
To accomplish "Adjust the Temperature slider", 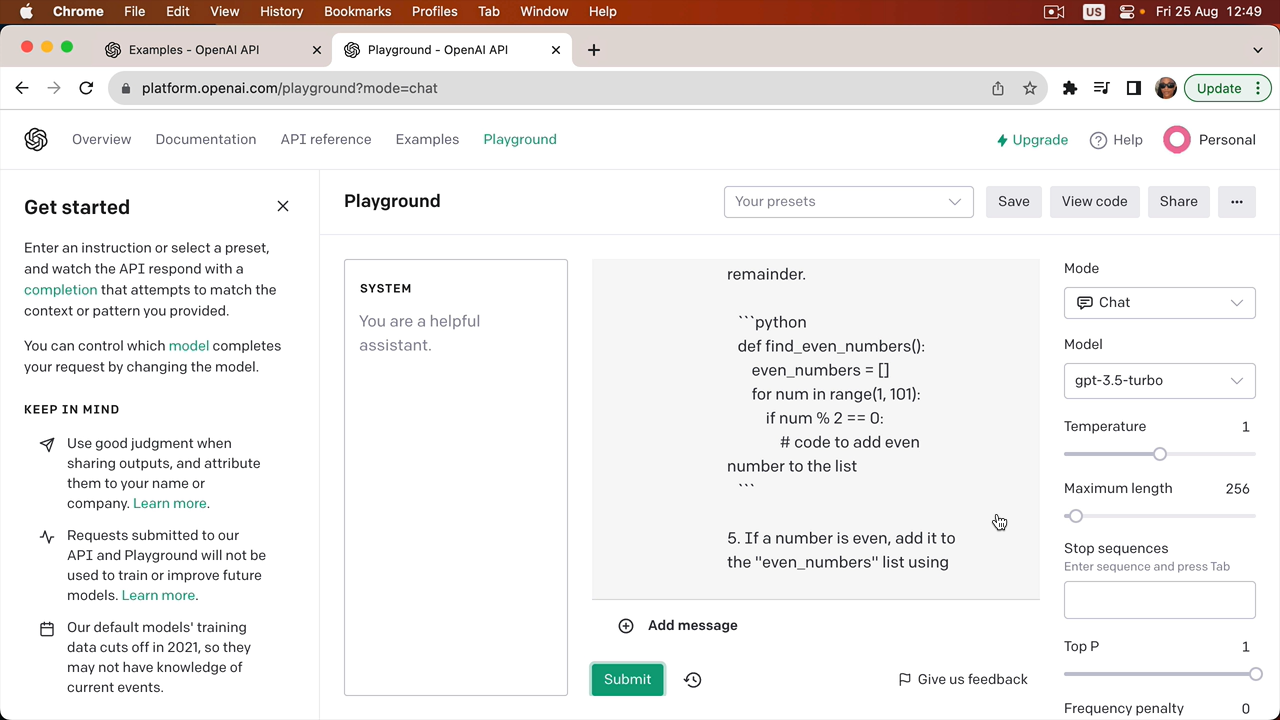I will click(x=1159, y=454).
